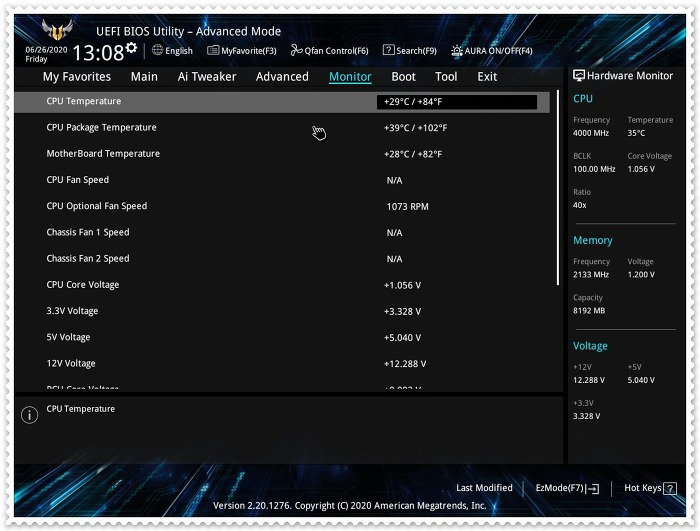Screen dimensions: 700x531
Task: Click the TUF Gaming logo
Action: pos(57,30)
